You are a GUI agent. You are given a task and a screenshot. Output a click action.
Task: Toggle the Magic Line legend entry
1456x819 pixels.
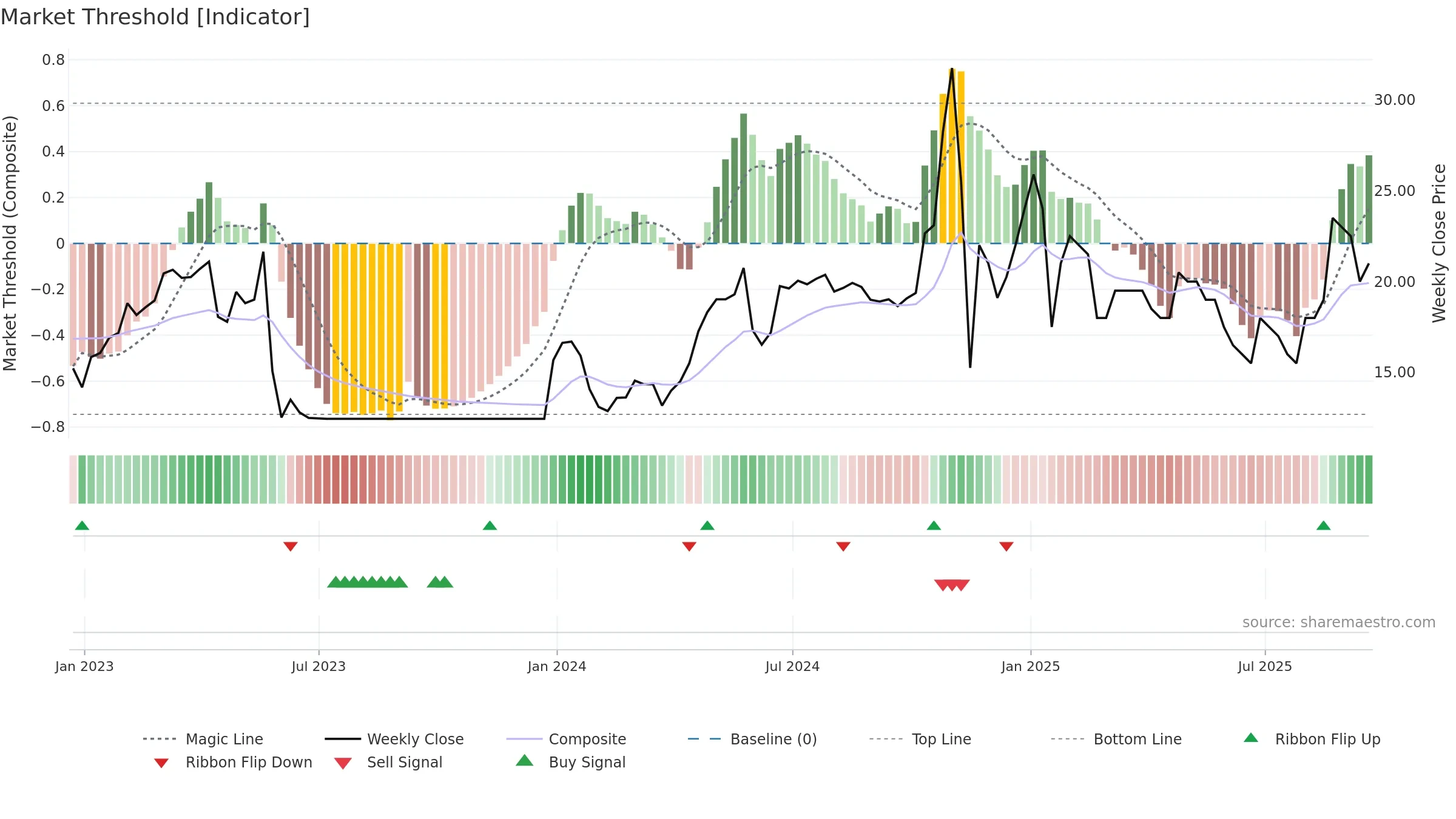[203, 739]
